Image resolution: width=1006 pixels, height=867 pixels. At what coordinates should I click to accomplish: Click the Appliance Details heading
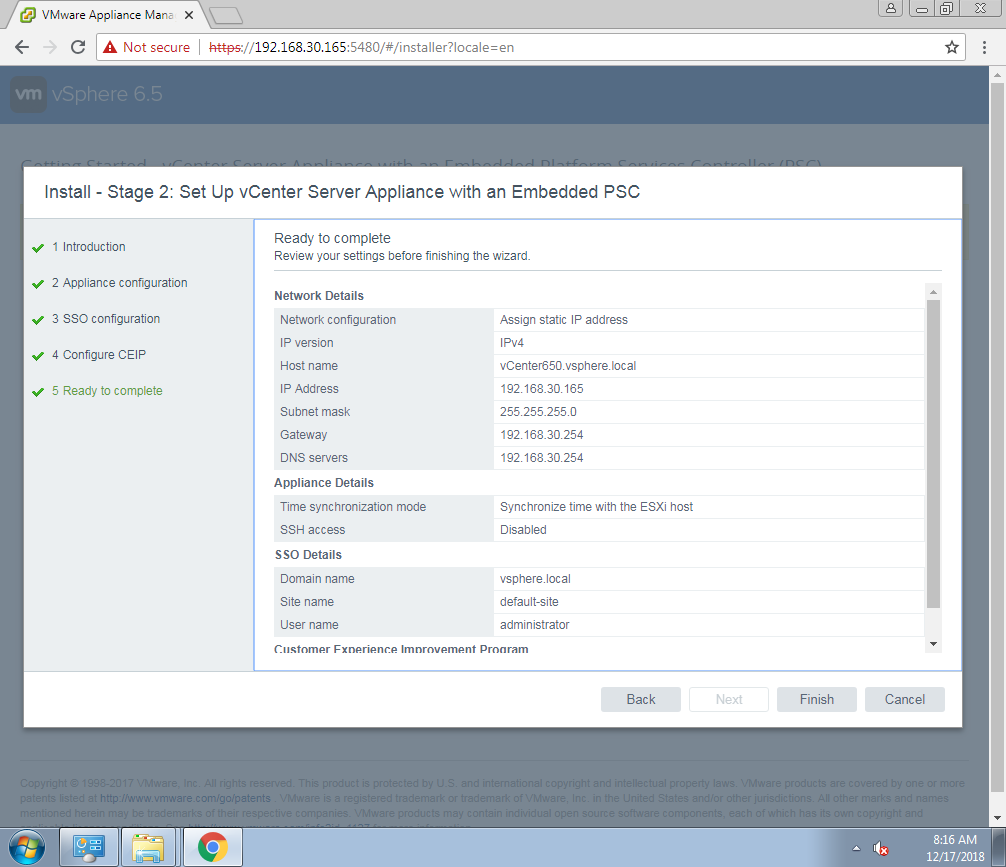pos(324,483)
